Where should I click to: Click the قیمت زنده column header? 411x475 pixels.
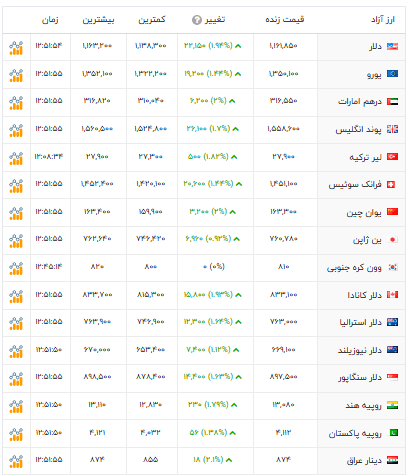tap(285, 20)
